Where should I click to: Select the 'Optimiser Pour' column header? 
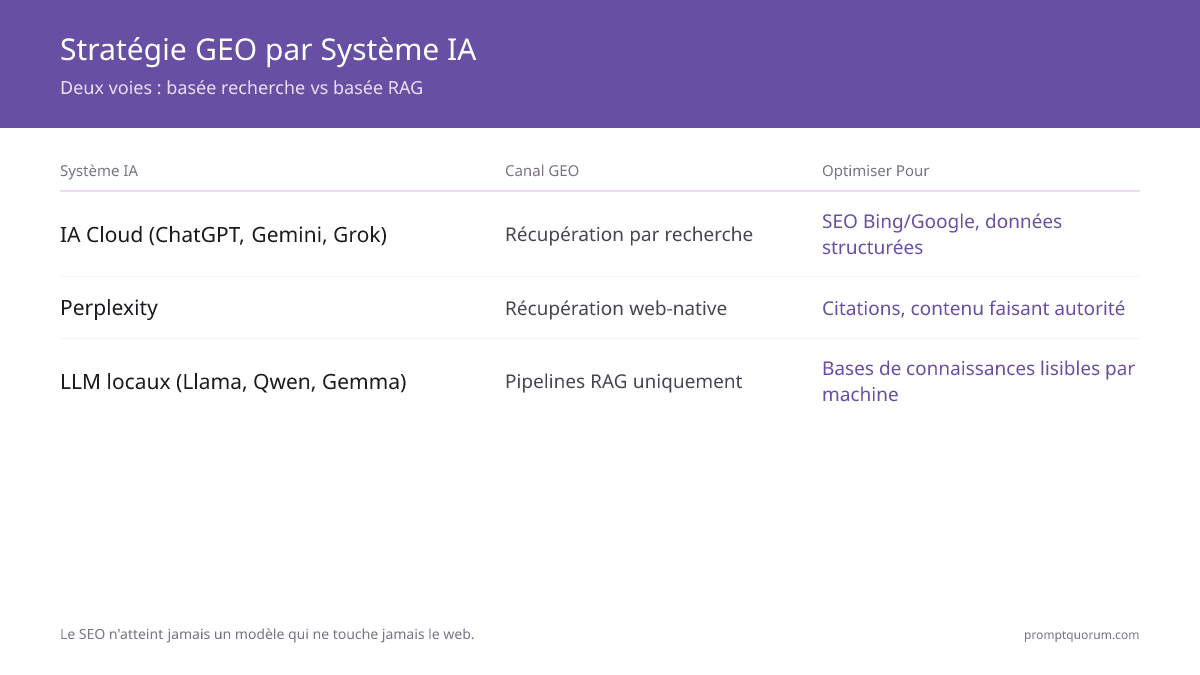[876, 171]
